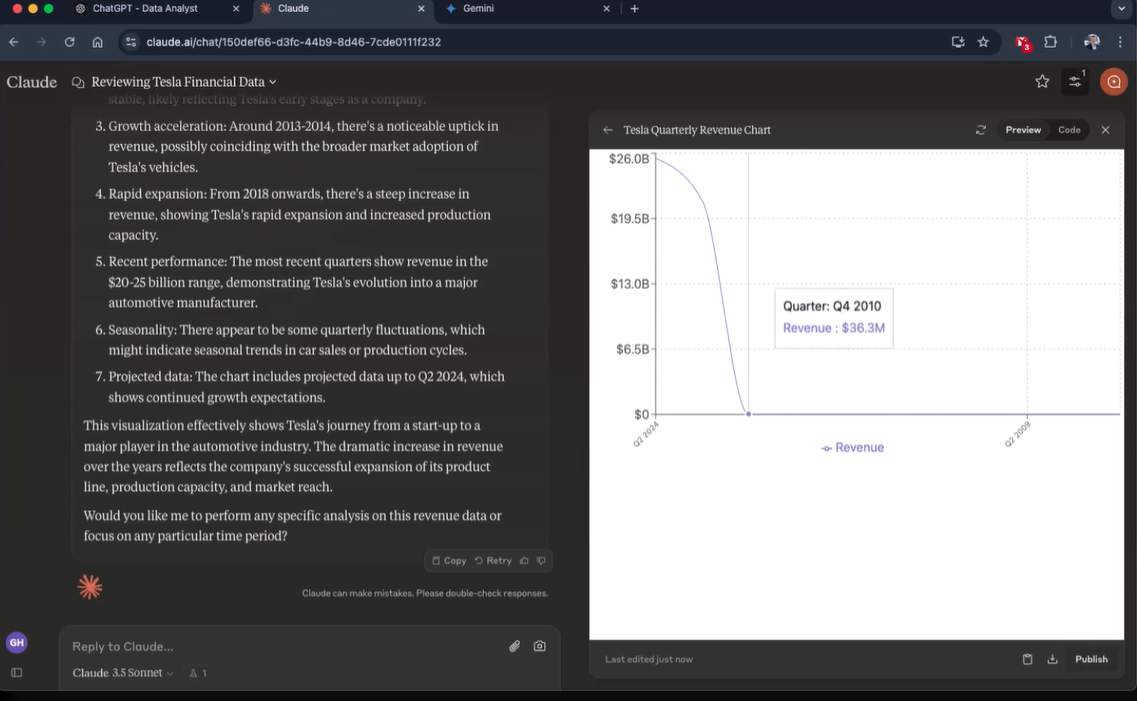
Task: View site information icon in address bar
Action: [x=131, y=42]
